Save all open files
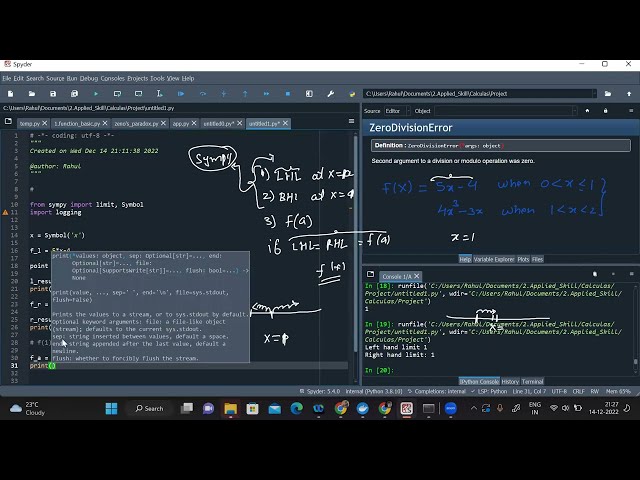 [x=74, y=94]
